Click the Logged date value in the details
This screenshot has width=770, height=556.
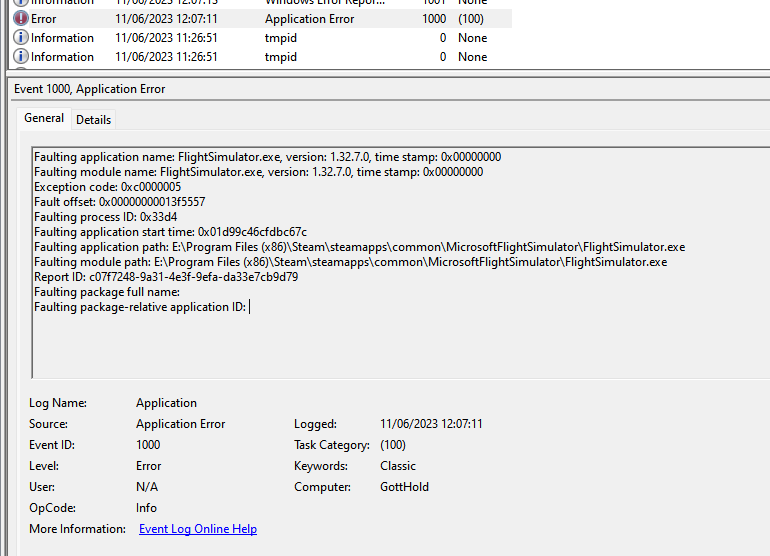(x=431, y=424)
